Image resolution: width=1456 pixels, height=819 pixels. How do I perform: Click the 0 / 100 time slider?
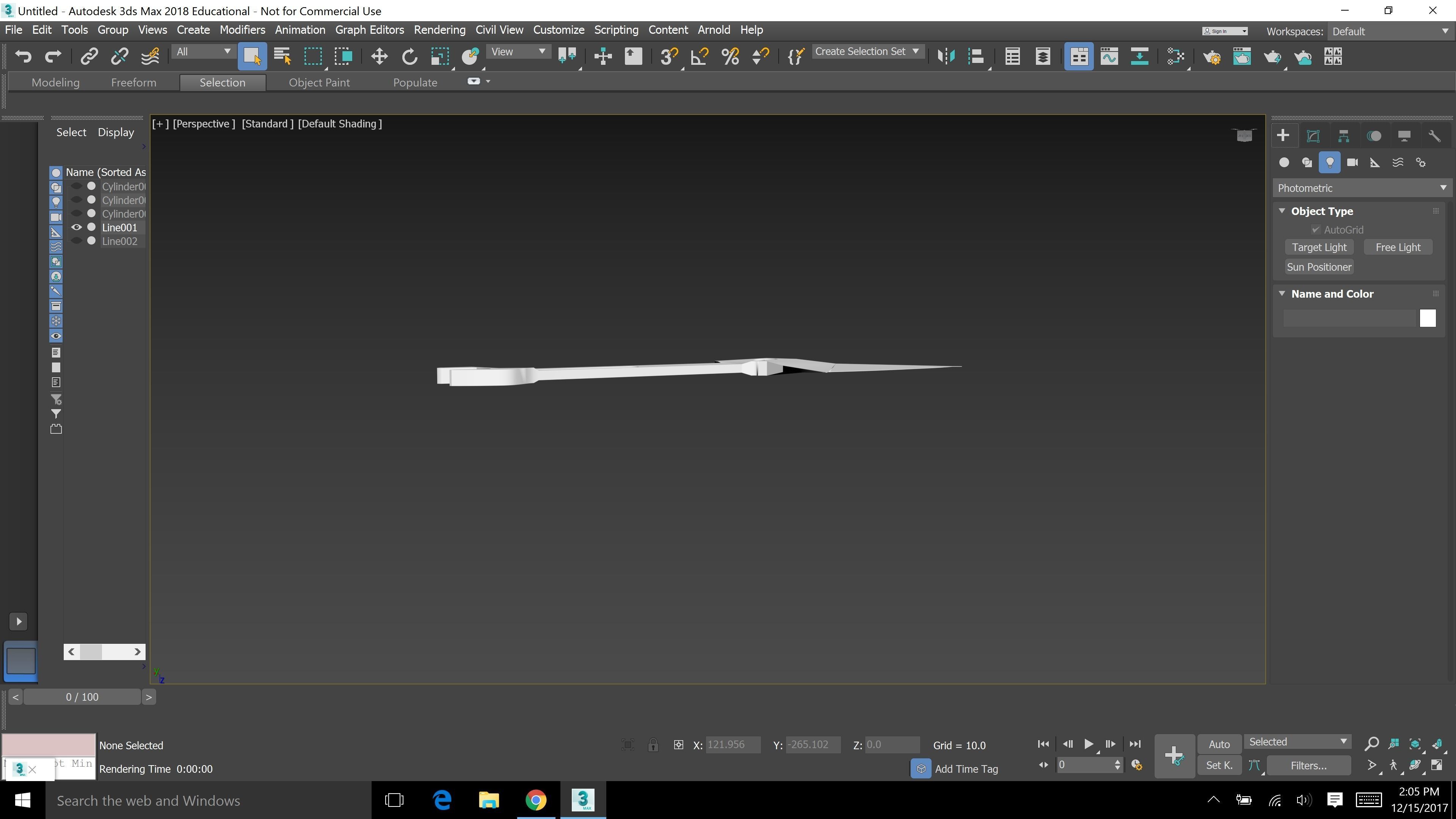82,697
